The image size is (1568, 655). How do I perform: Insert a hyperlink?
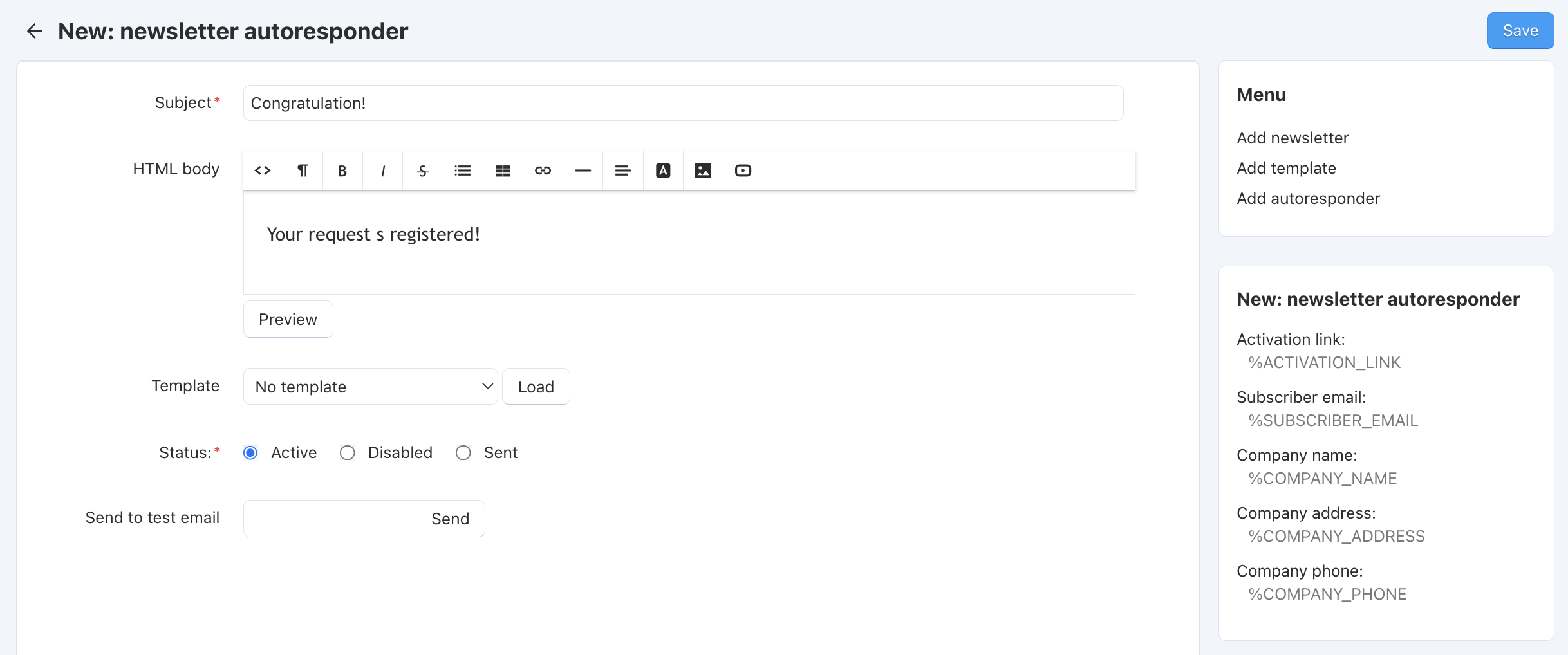click(x=543, y=171)
